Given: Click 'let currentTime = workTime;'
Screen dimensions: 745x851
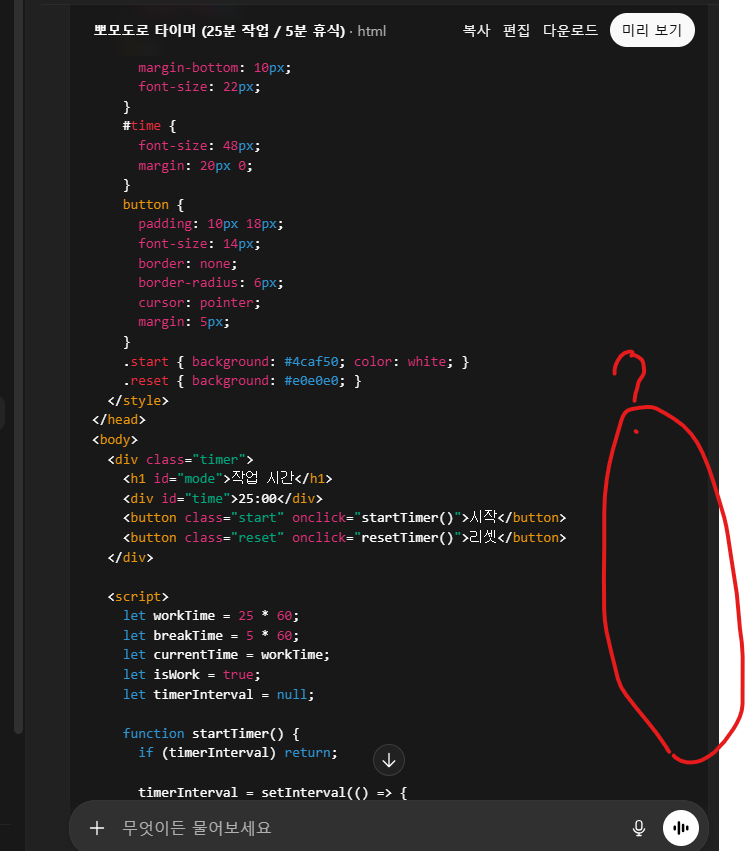Looking at the screenshot, I should click(226, 655).
